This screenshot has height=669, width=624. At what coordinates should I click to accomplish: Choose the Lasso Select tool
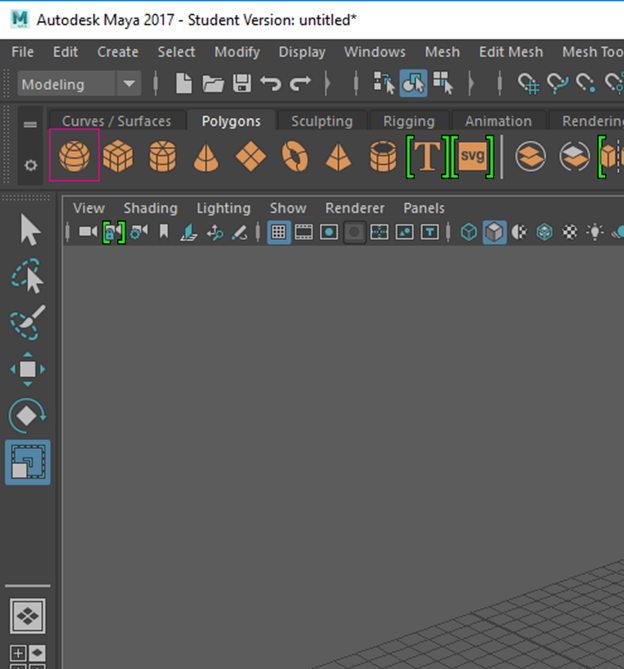point(28,276)
